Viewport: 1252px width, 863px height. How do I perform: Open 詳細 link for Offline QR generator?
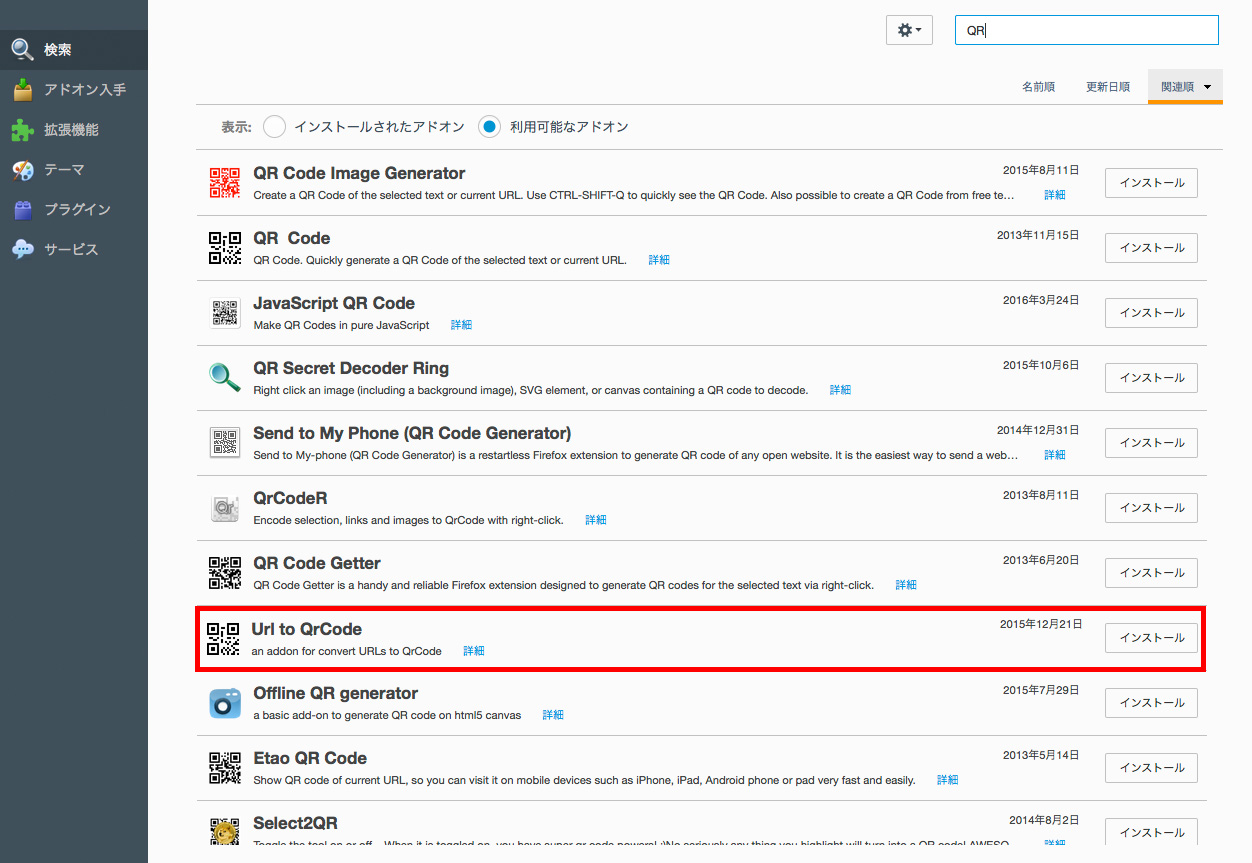553,715
